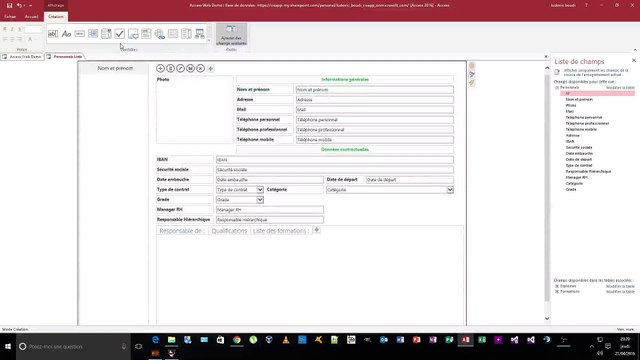Select the Informations générales heading label
640x360 pixels.
pyautogui.click(x=345, y=80)
